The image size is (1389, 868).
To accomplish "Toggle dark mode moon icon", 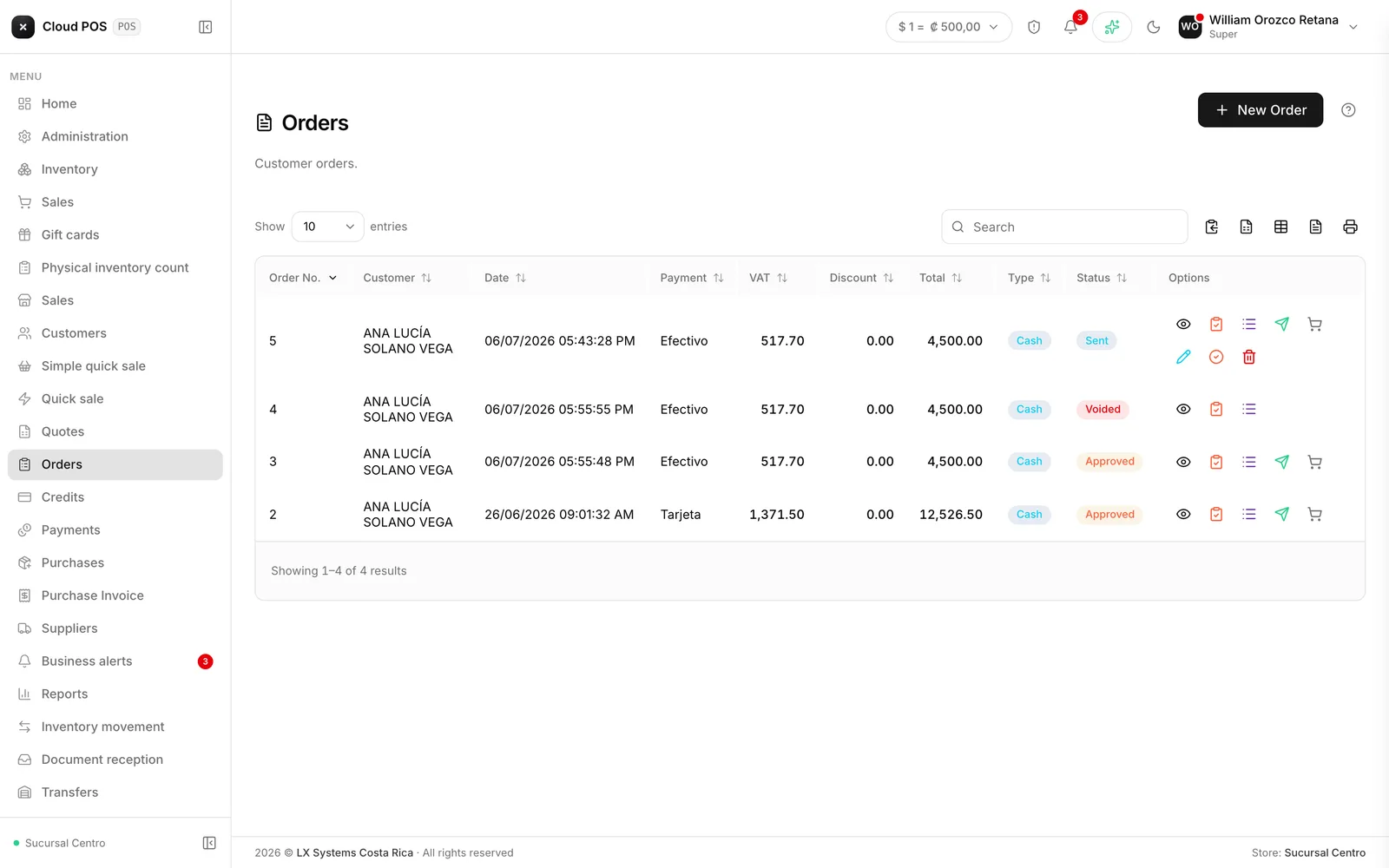I will (x=1154, y=27).
